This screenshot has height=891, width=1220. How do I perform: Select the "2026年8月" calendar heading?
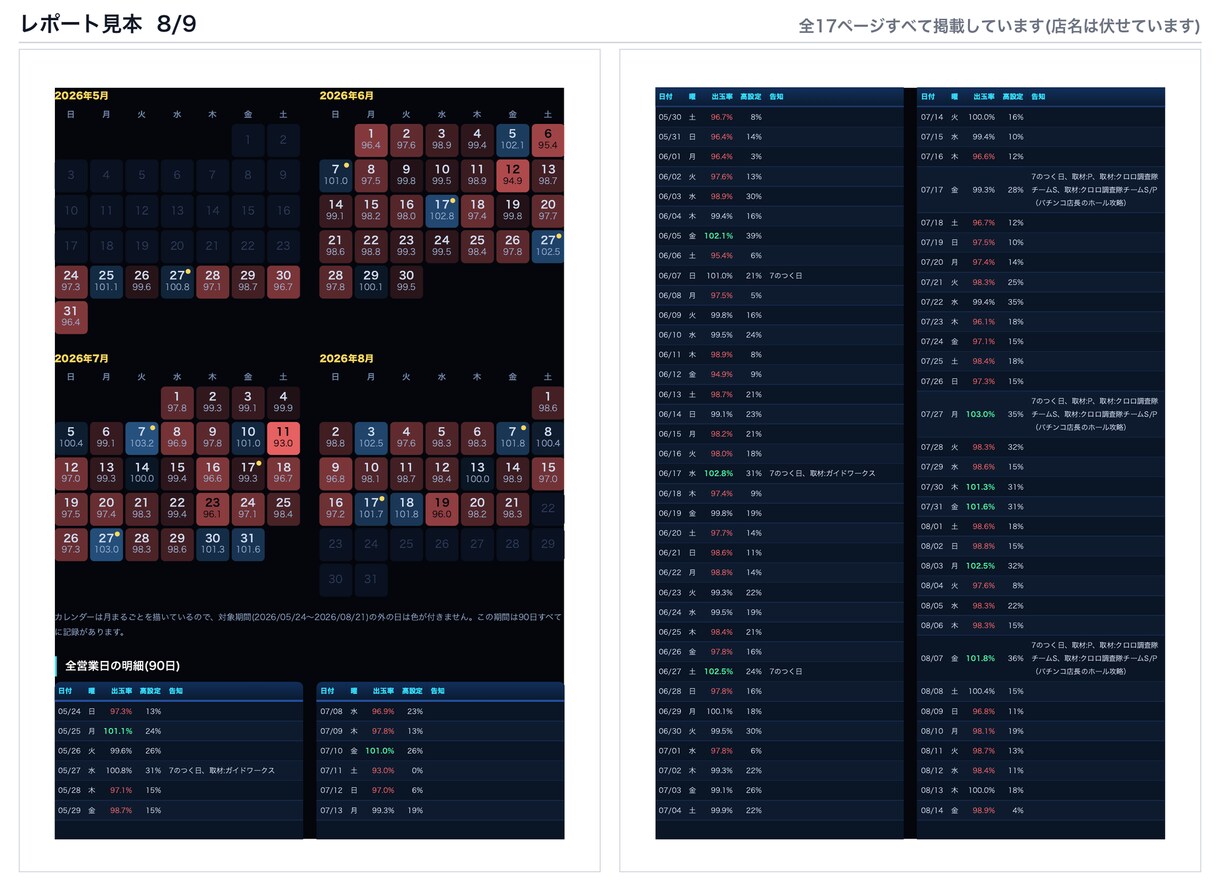(347, 358)
